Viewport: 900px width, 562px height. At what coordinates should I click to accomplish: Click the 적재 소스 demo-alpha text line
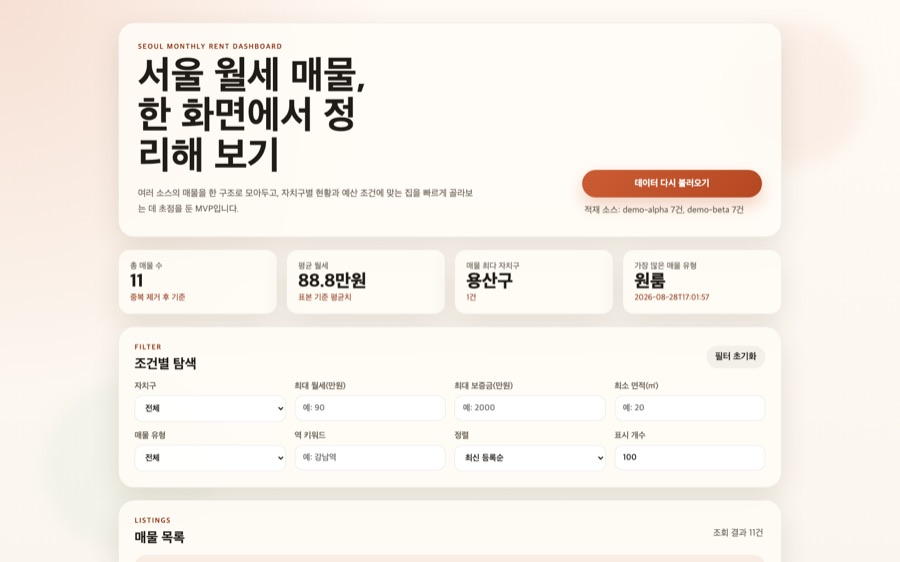(x=664, y=210)
